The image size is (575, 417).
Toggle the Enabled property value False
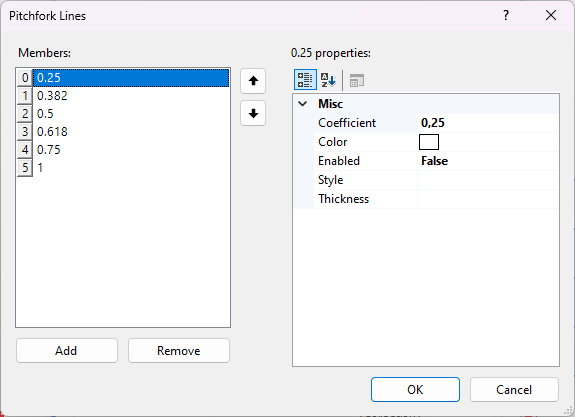[x=488, y=161]
